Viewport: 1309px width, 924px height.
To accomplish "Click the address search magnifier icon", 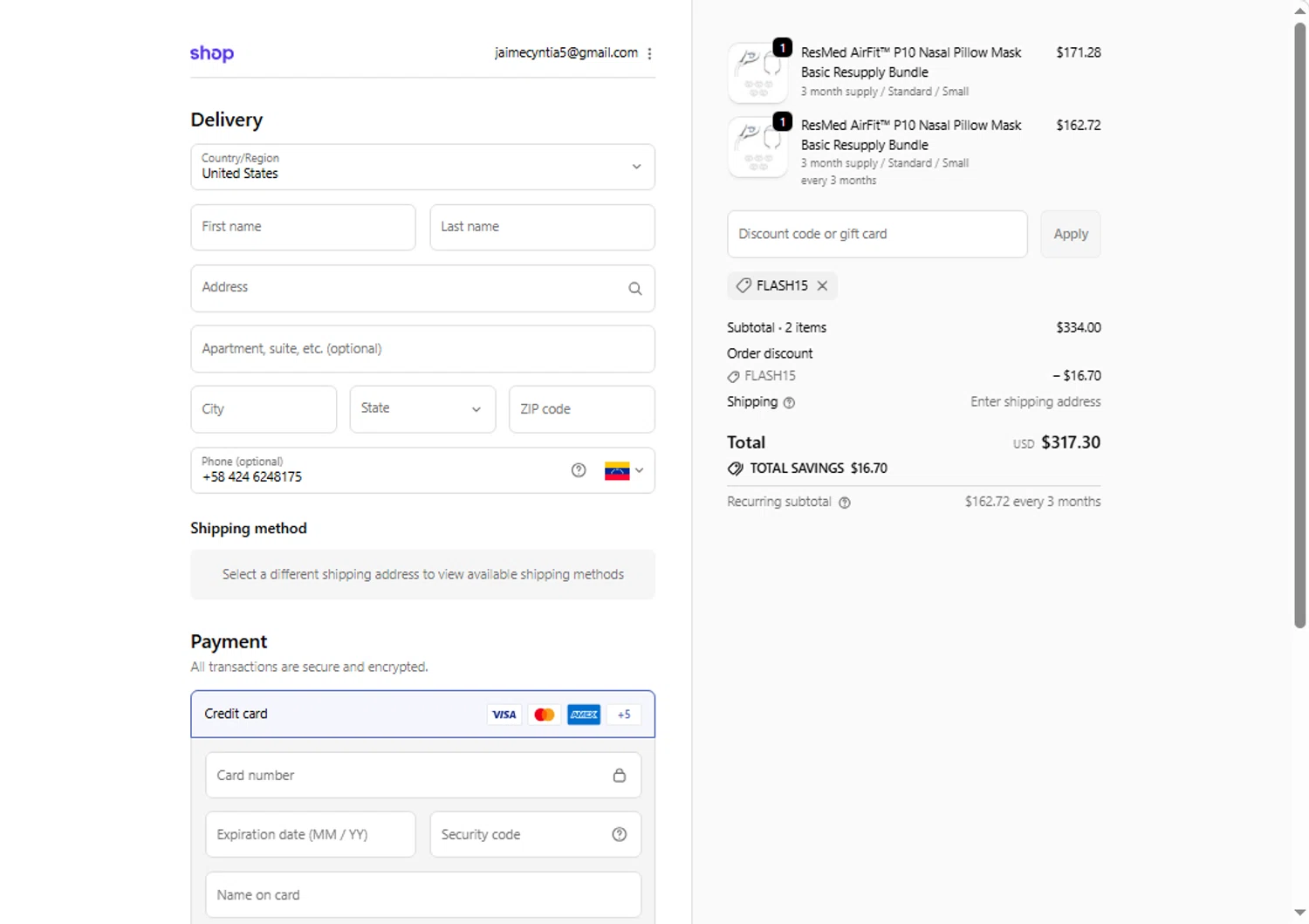I will click(635, 289).
